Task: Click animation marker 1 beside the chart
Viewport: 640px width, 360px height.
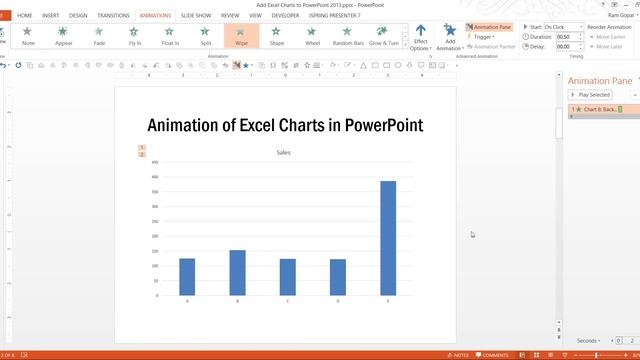Action: pos(142,147)
